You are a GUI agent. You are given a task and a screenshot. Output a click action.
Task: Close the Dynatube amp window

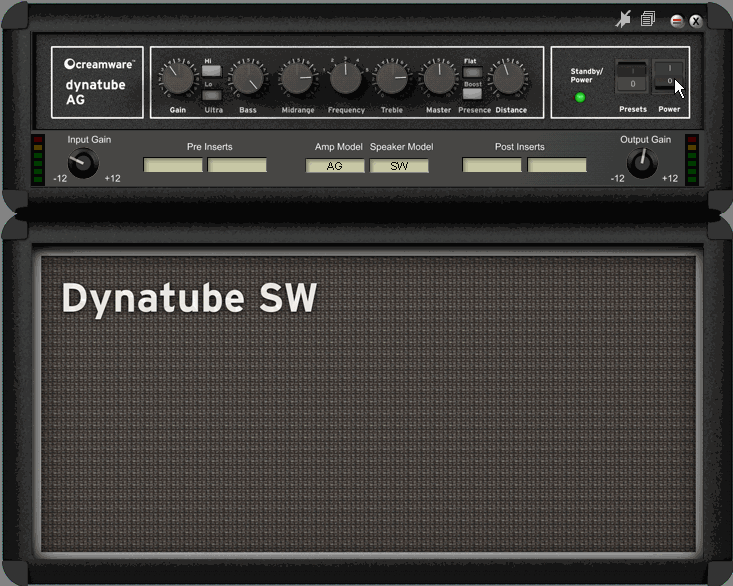point(696,21)
